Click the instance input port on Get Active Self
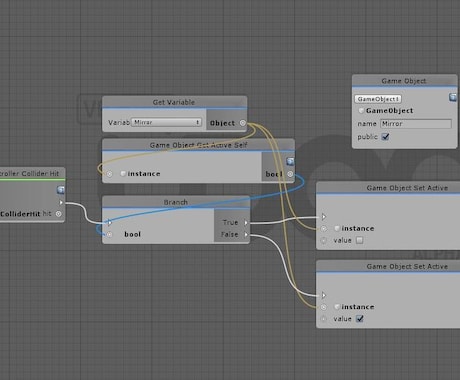 109,174
